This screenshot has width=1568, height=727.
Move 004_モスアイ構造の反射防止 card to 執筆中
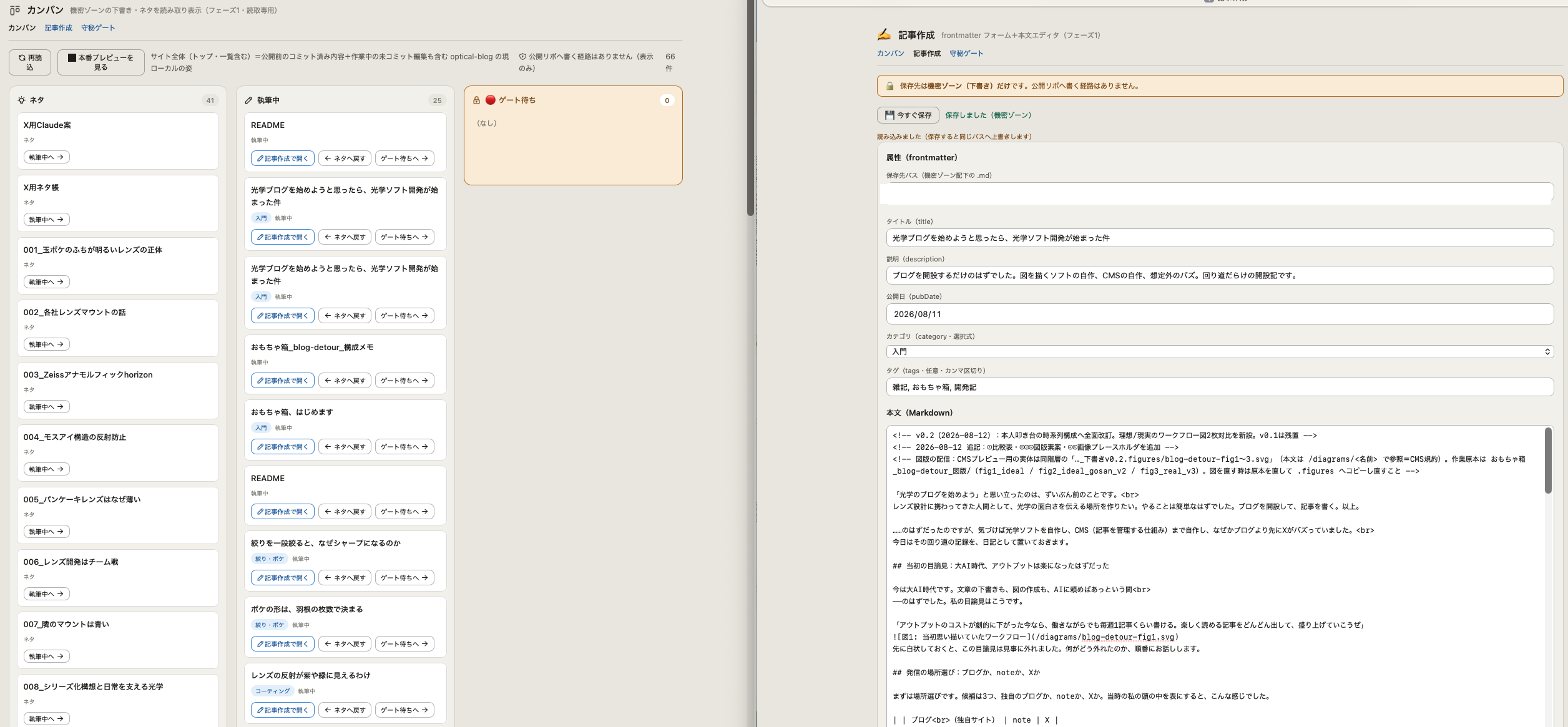[x=46, y=469]
